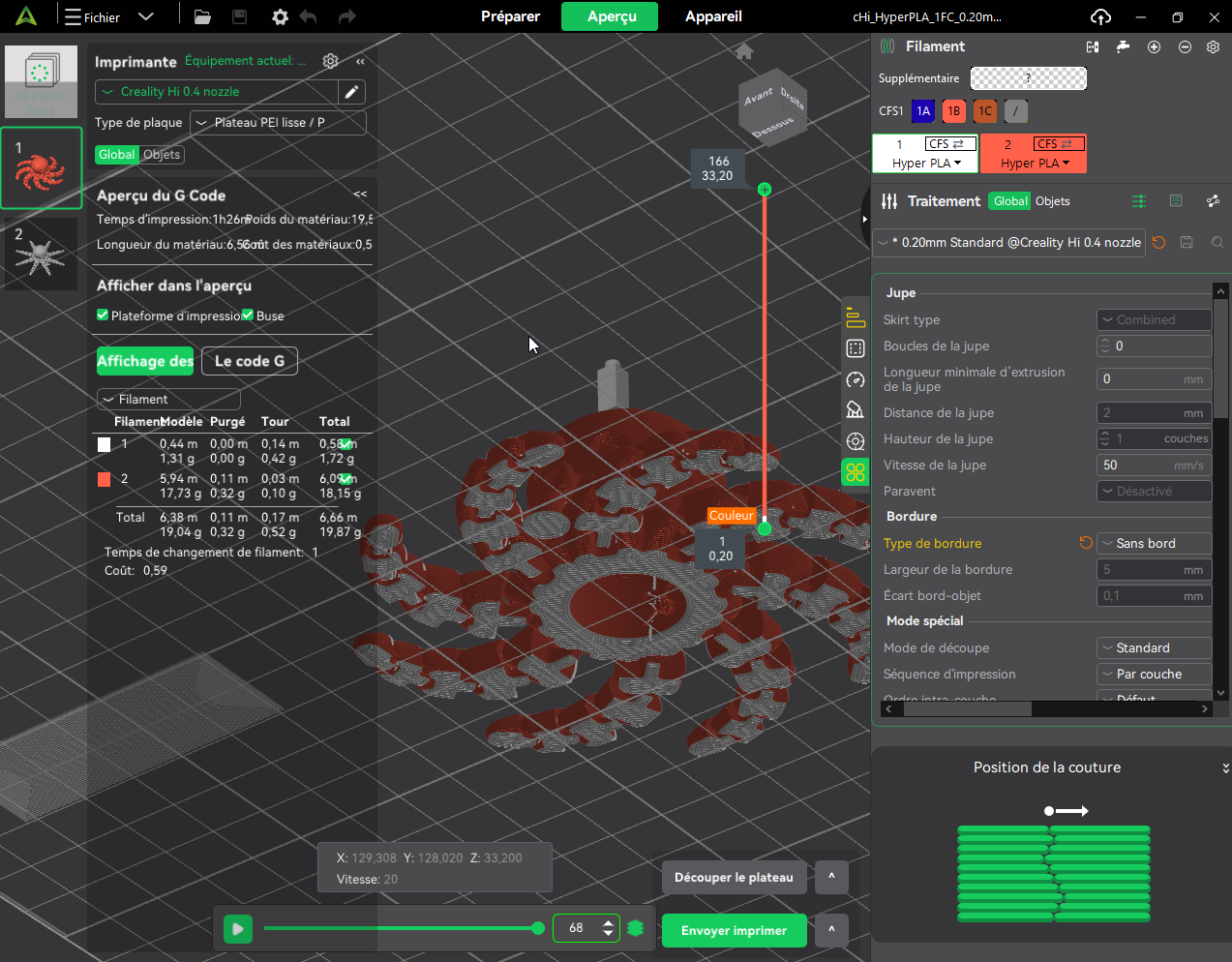Click the undo arrow icon

click(x=308, y=16)
